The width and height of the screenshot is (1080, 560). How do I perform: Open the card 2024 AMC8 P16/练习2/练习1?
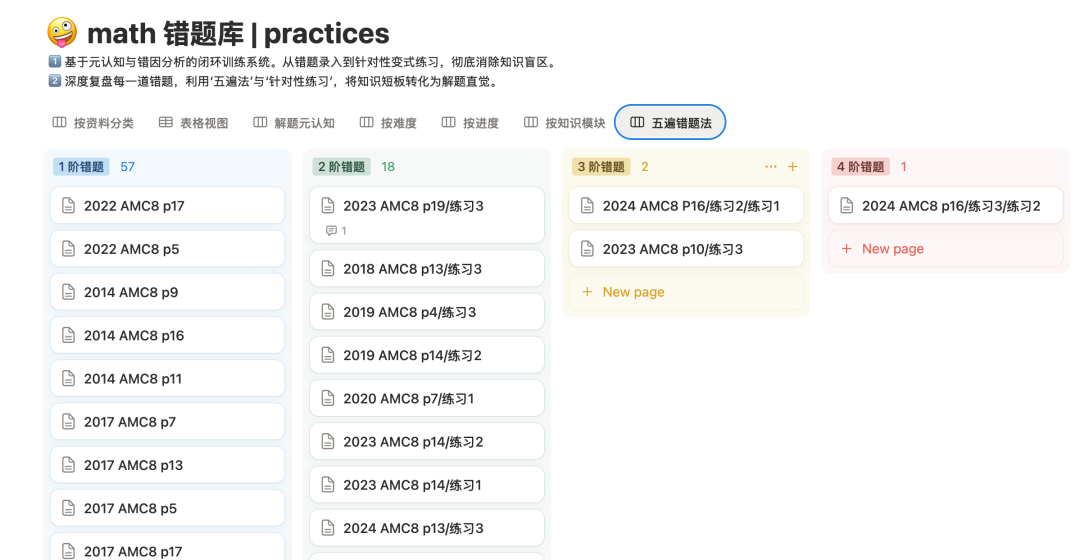point(686,205)
